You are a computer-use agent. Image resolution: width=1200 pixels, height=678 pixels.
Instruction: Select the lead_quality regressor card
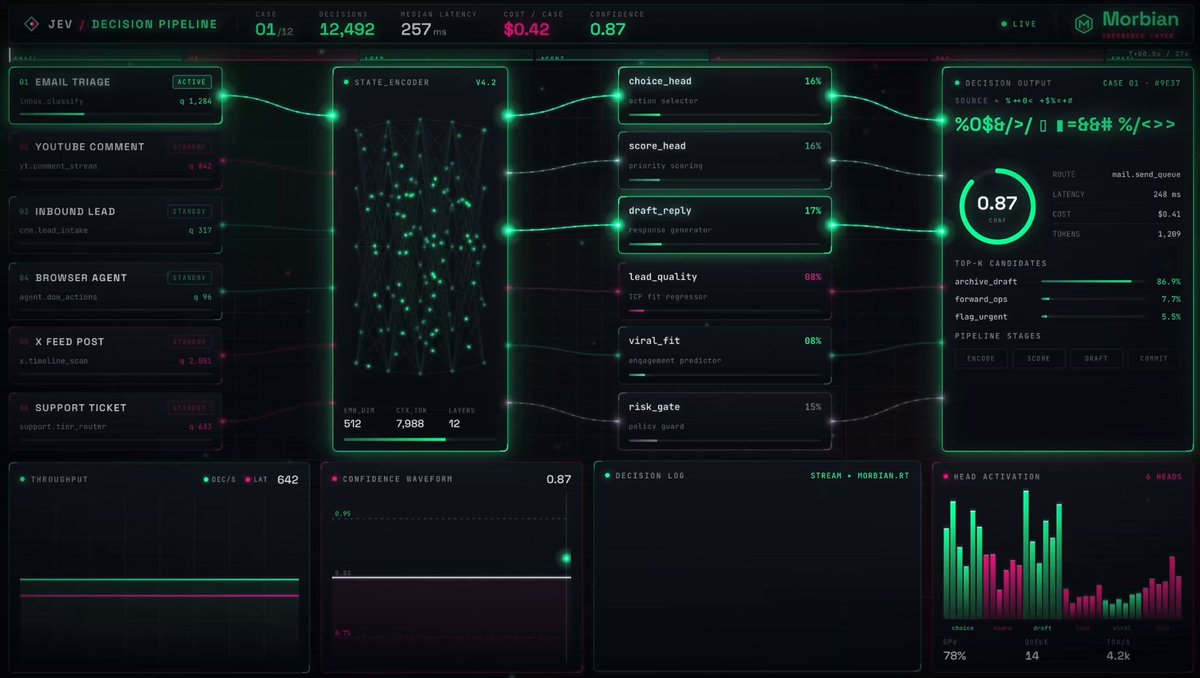coord(725,291)
